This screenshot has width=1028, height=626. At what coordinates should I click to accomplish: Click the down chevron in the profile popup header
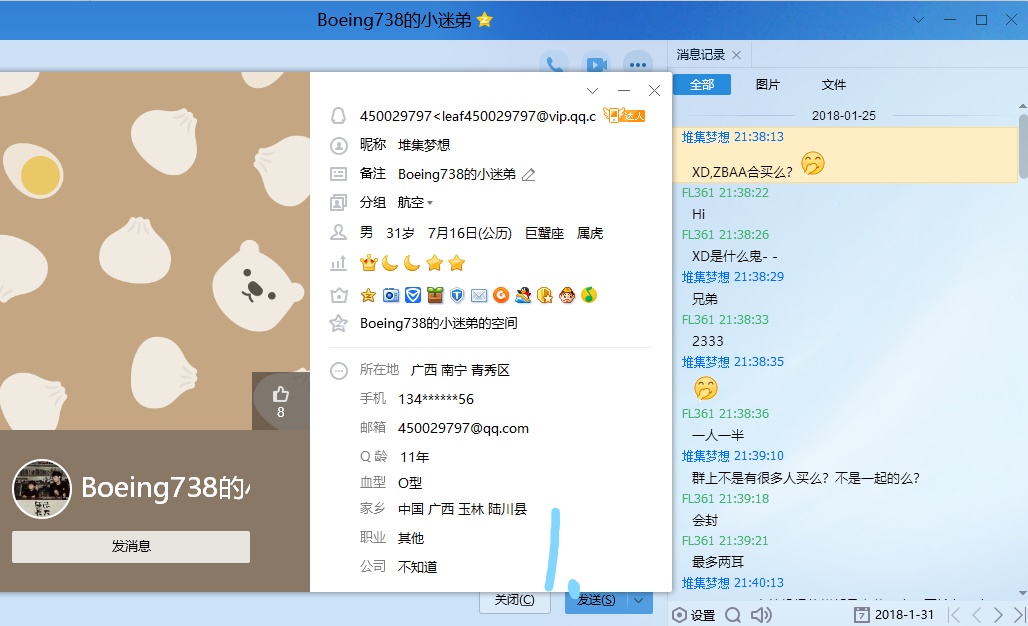592,91
